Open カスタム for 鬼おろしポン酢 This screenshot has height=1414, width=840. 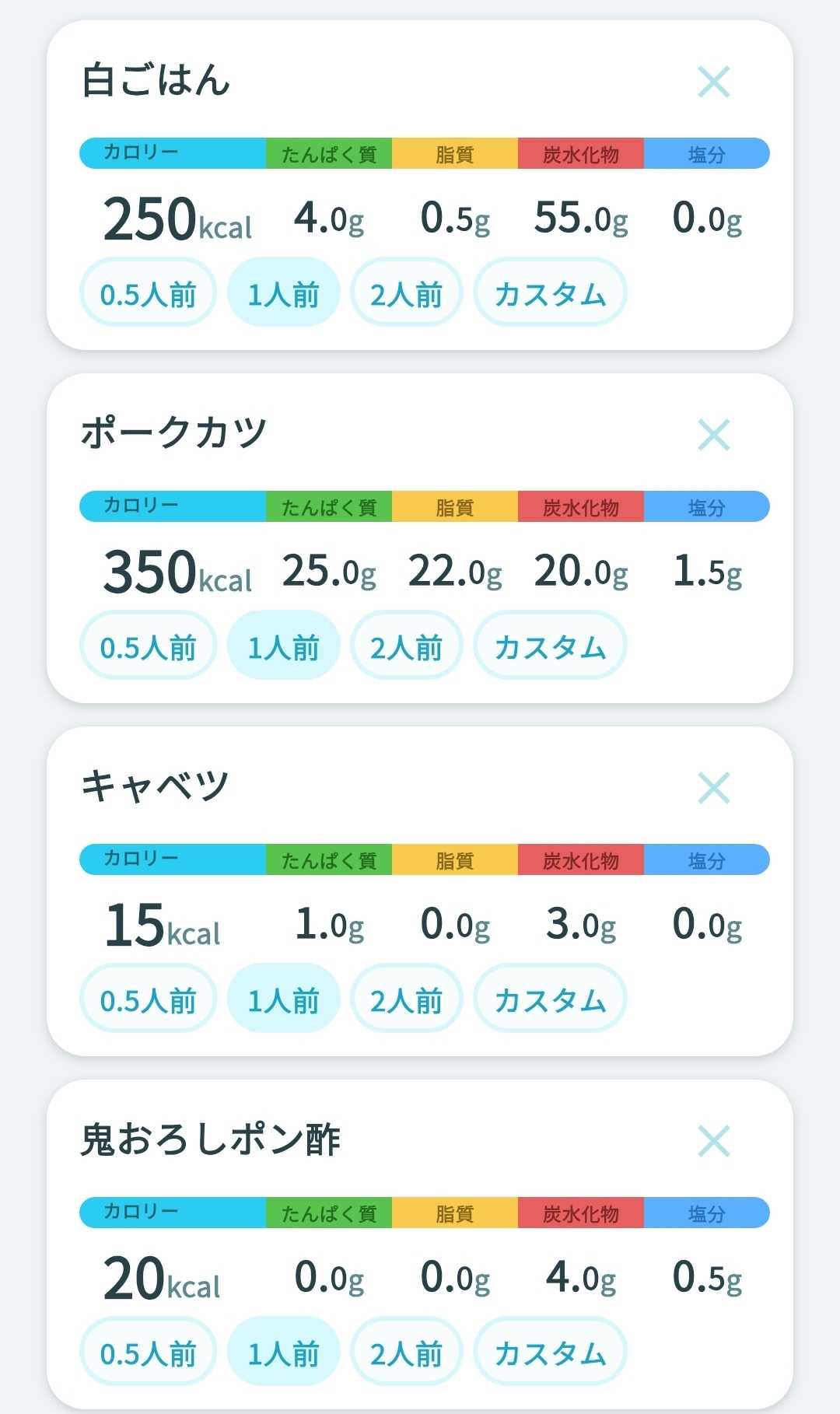550,1353
